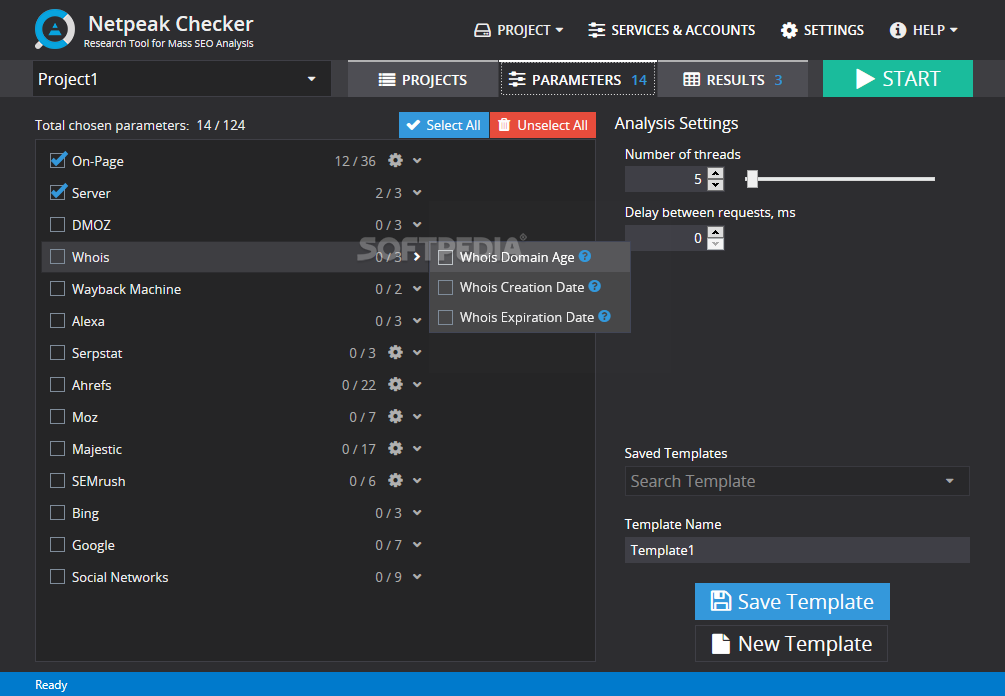
Task: Decrease Delay between requests with down arrow
Action: (716, 244)
